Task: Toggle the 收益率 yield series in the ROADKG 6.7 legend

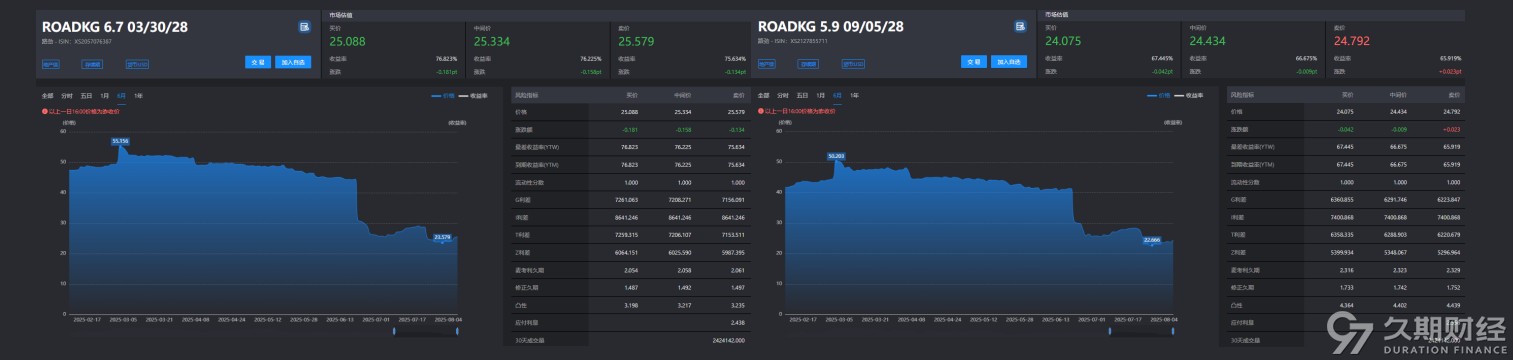Action: (473, 96)
